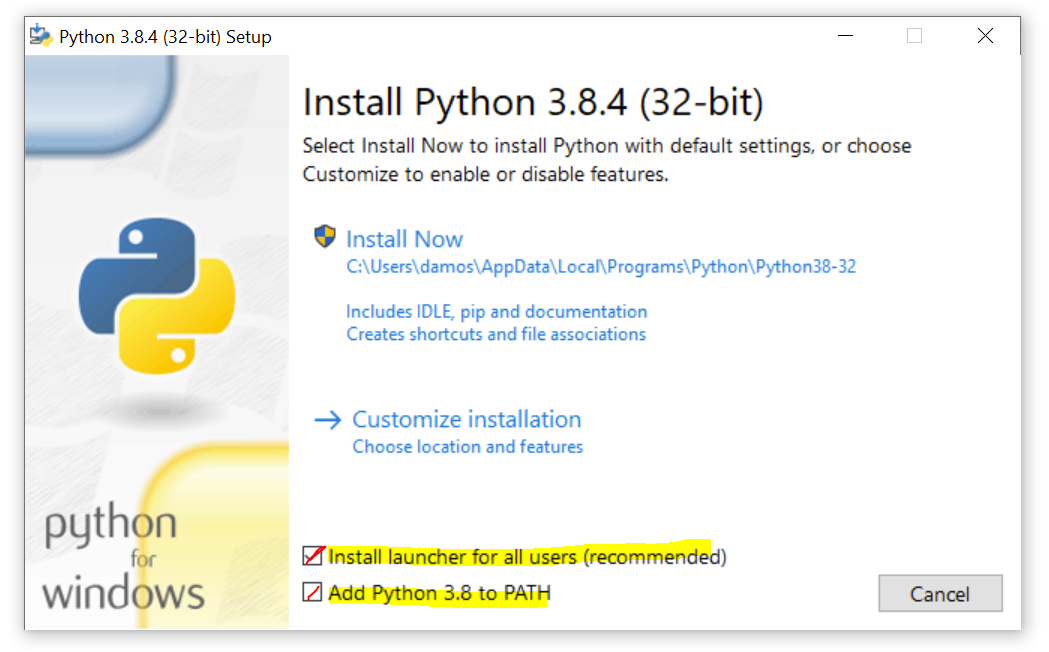Click 'Includes IDLE, pip and documentation' text
The height and width of the screenshot is (652, 1049).
[x=496, y=312]
